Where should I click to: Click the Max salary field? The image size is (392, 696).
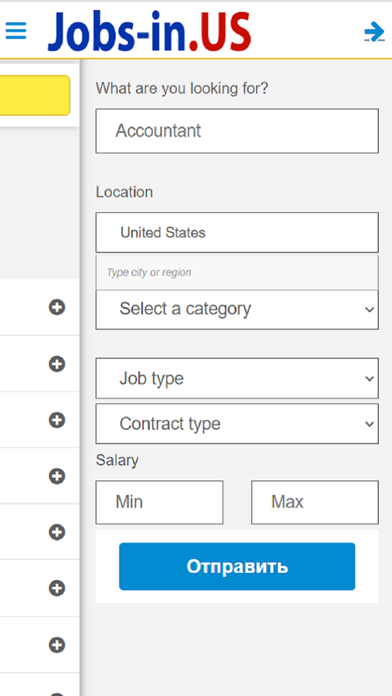tap(315, 502)
